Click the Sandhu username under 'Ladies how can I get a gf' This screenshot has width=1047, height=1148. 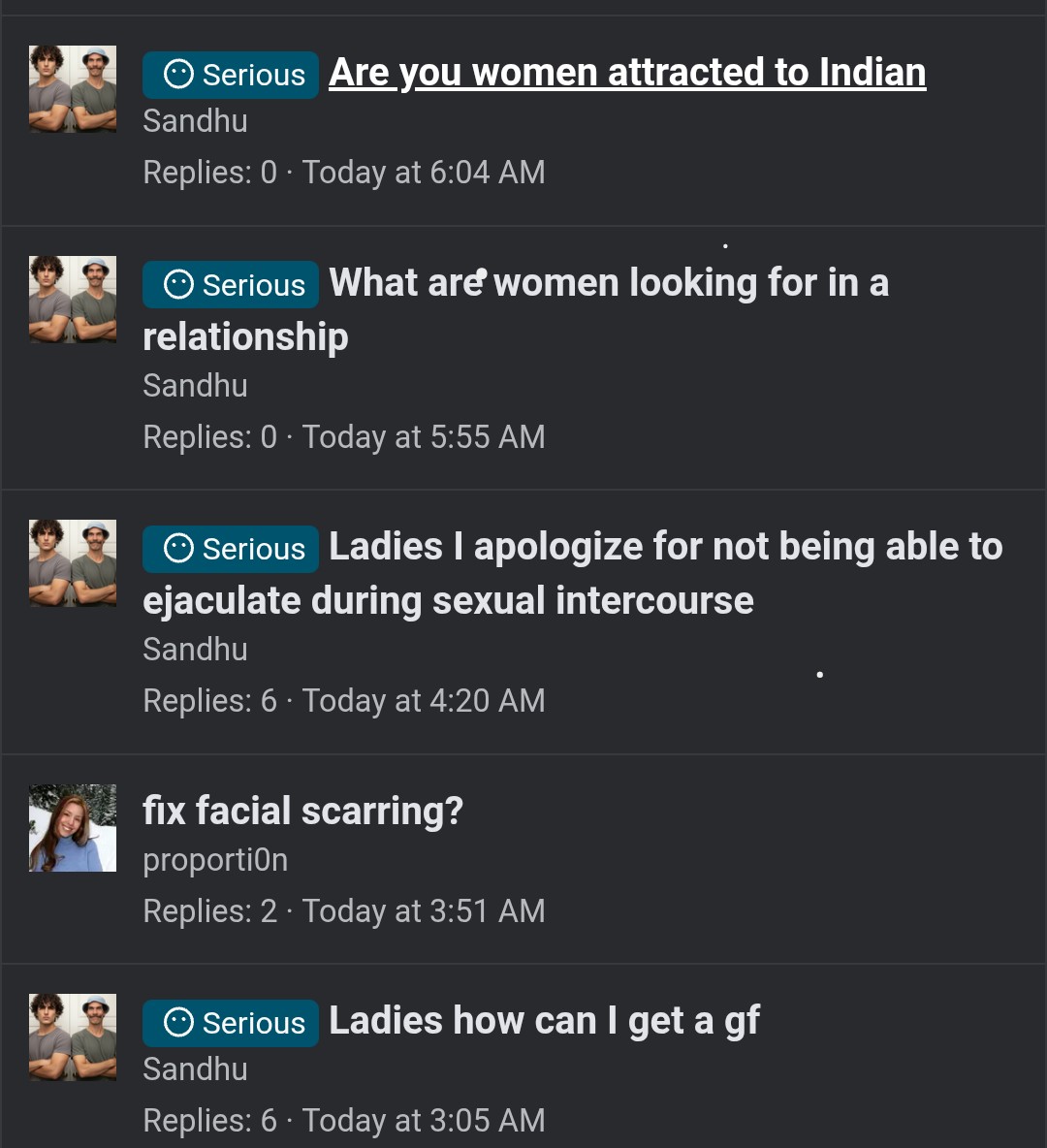click(195, 1069)
